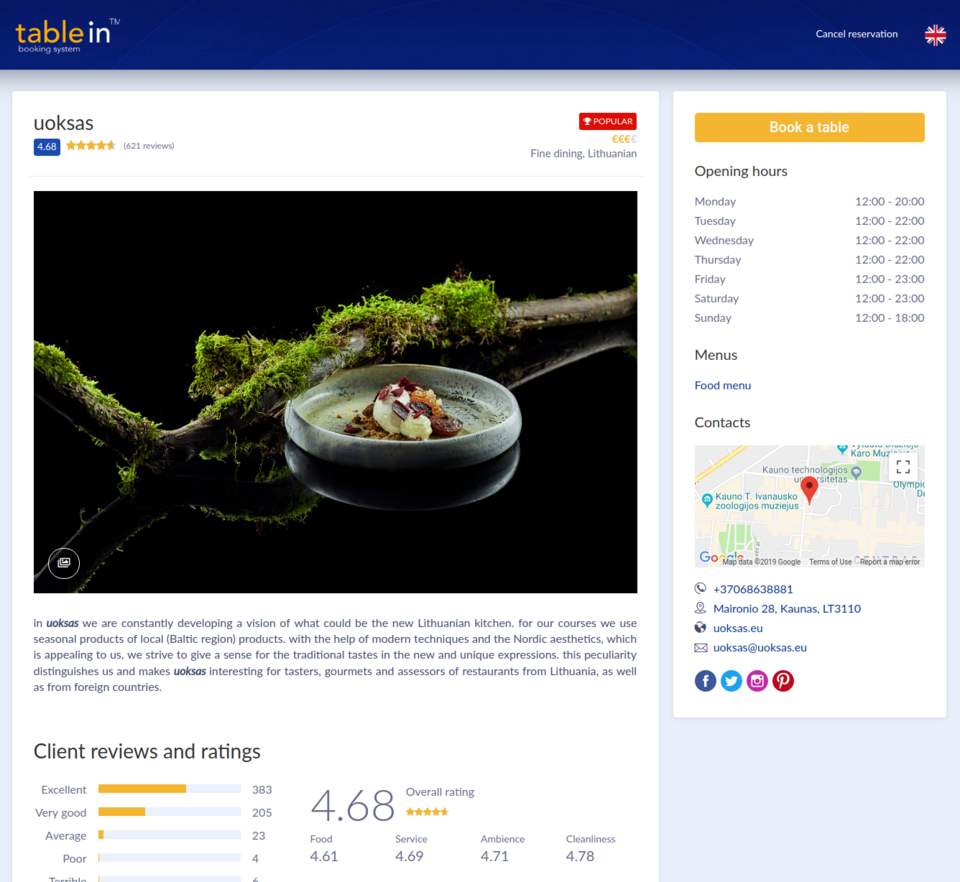Click Report a map error link

tap(890, 562)
